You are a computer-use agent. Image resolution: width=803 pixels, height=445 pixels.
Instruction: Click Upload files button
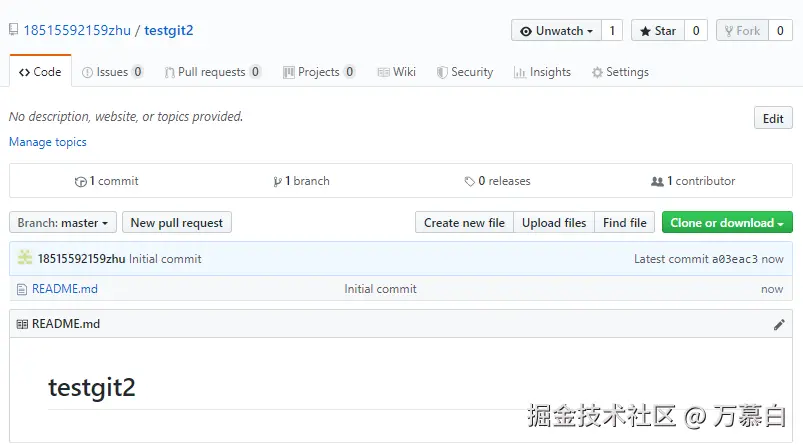[x=554, y=223]
